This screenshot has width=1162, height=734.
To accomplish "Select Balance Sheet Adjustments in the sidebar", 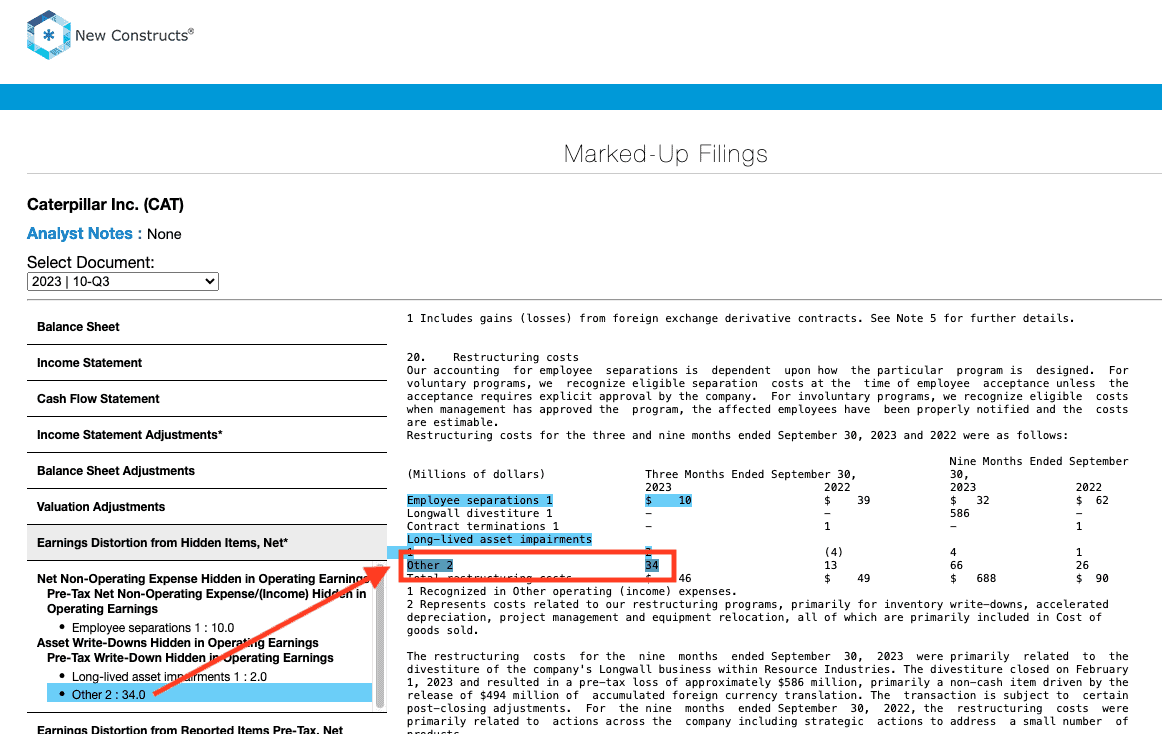I will [x=207, y=471].
